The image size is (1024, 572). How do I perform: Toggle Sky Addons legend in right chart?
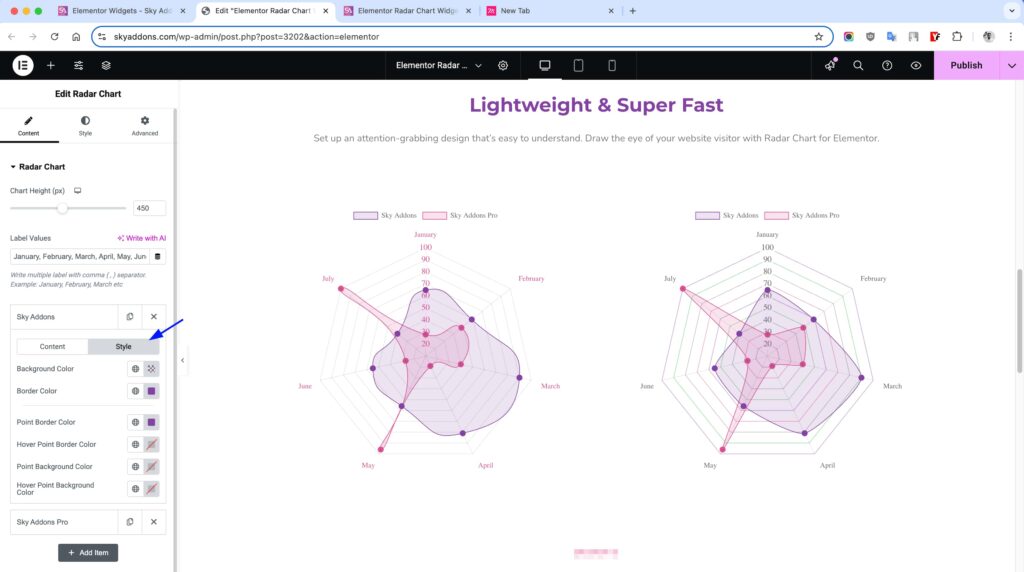click(726, 215)
